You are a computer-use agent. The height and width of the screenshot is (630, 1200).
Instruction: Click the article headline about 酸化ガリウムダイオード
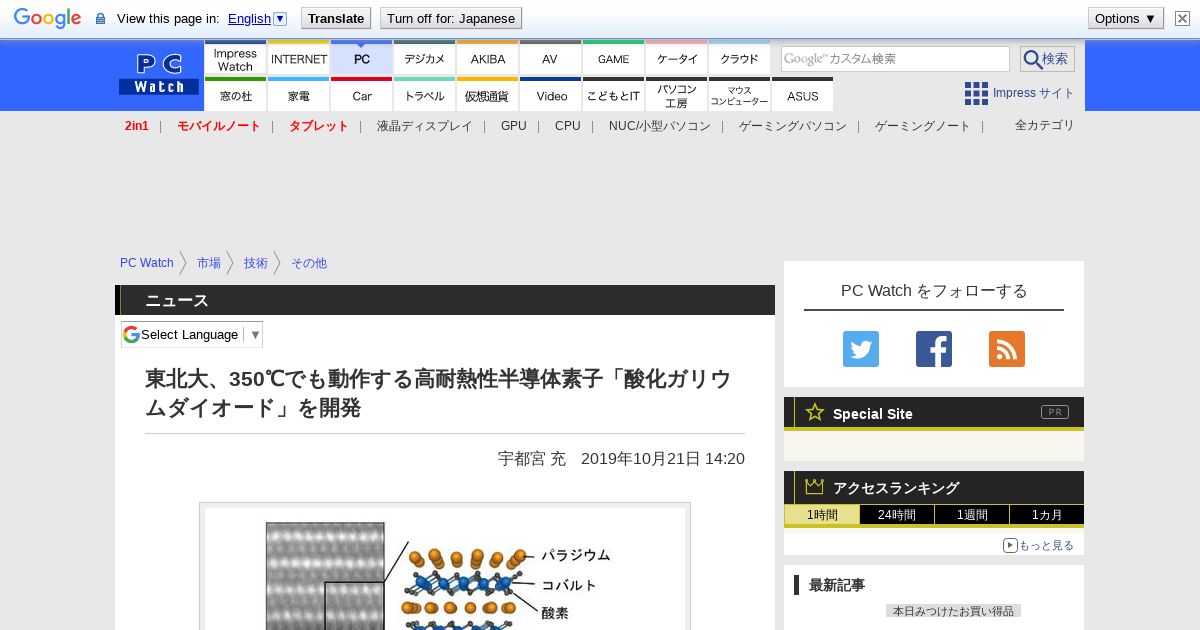[439, 393]
